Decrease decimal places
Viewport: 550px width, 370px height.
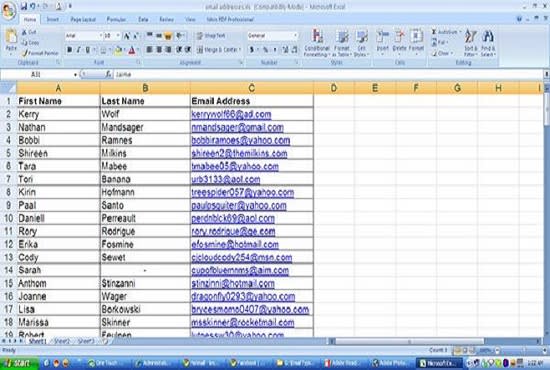tap(295, 50)
